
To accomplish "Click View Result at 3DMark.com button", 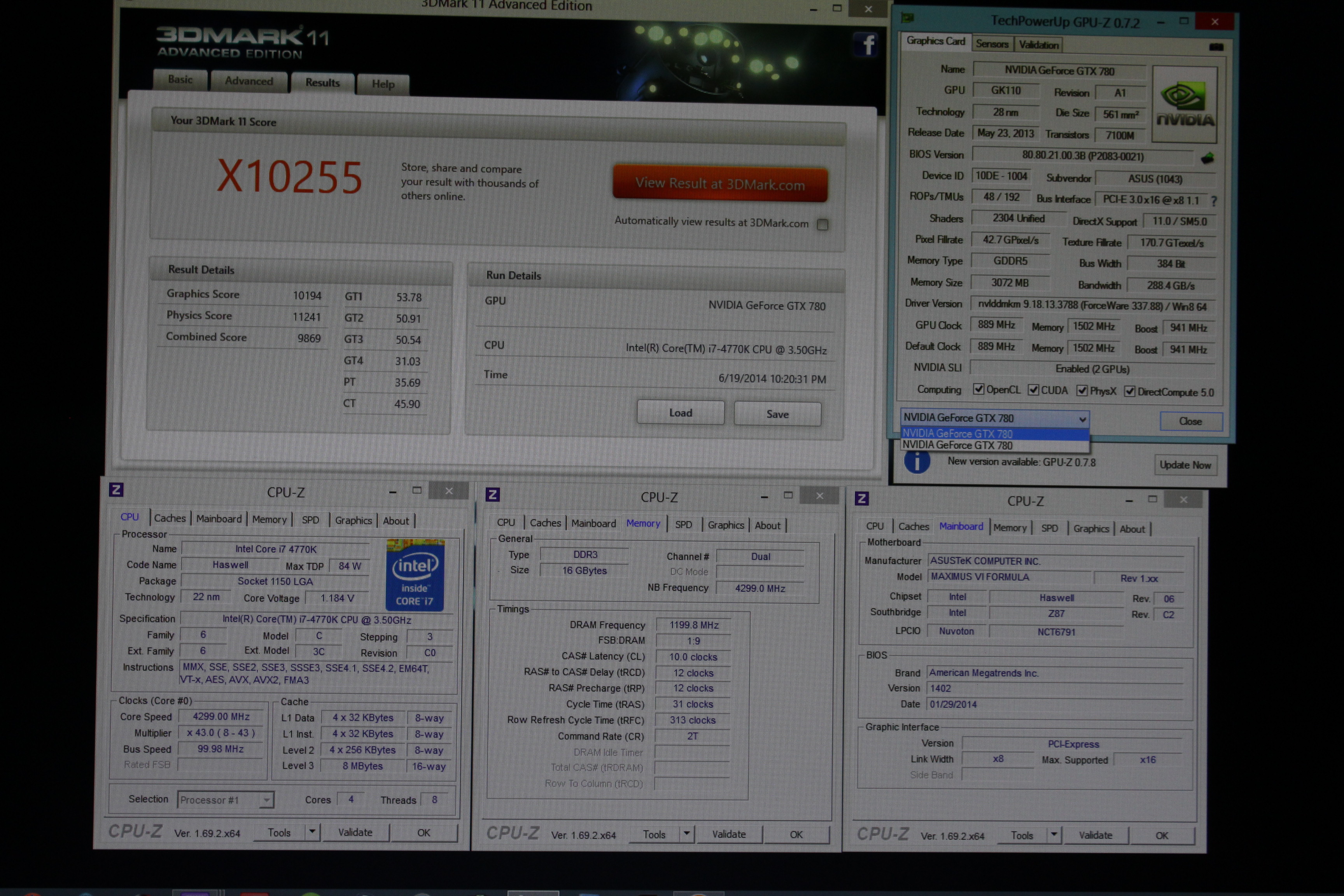I will tap(720, 184).
